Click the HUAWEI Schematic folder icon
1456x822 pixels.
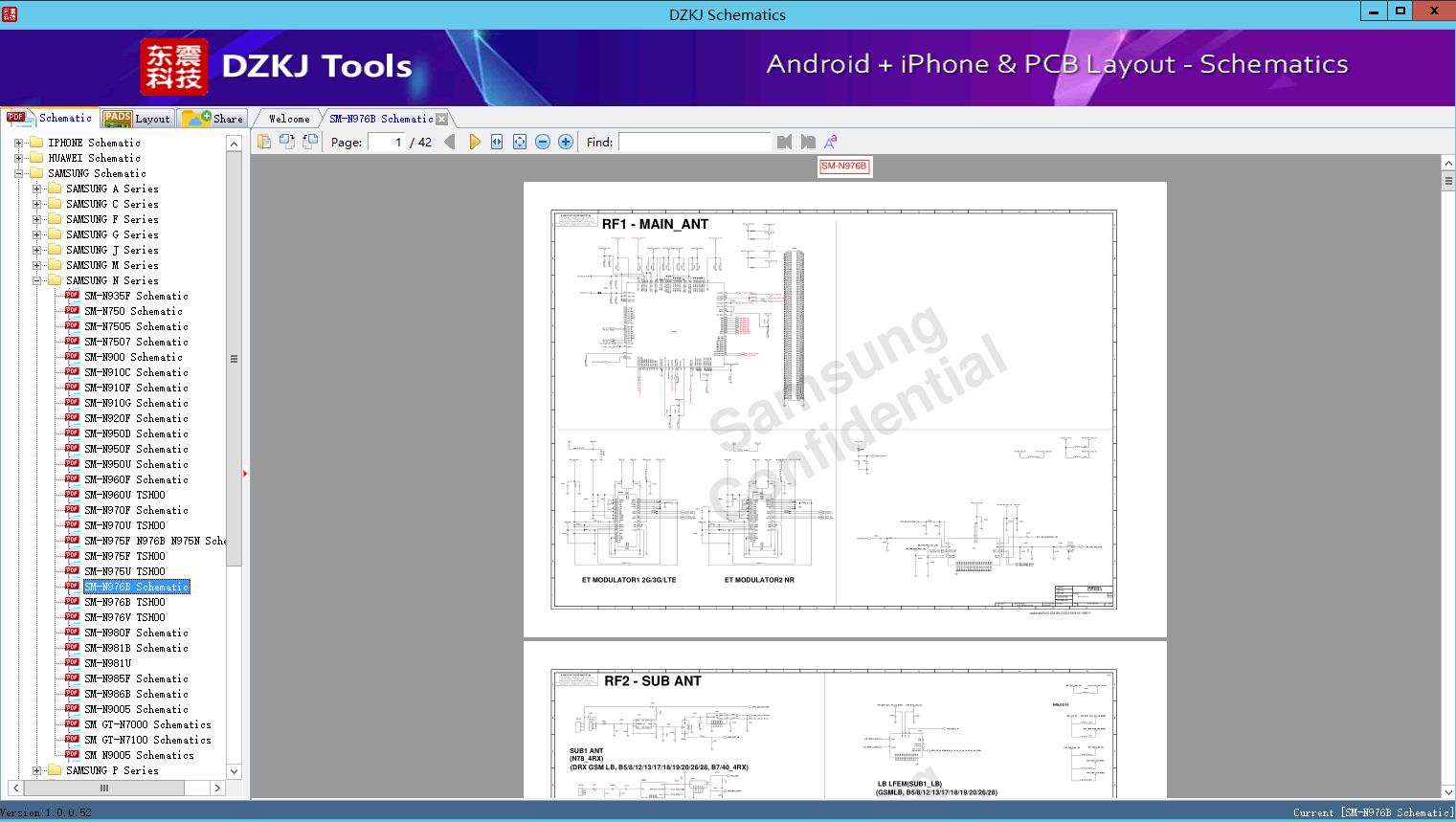point(36,158)
